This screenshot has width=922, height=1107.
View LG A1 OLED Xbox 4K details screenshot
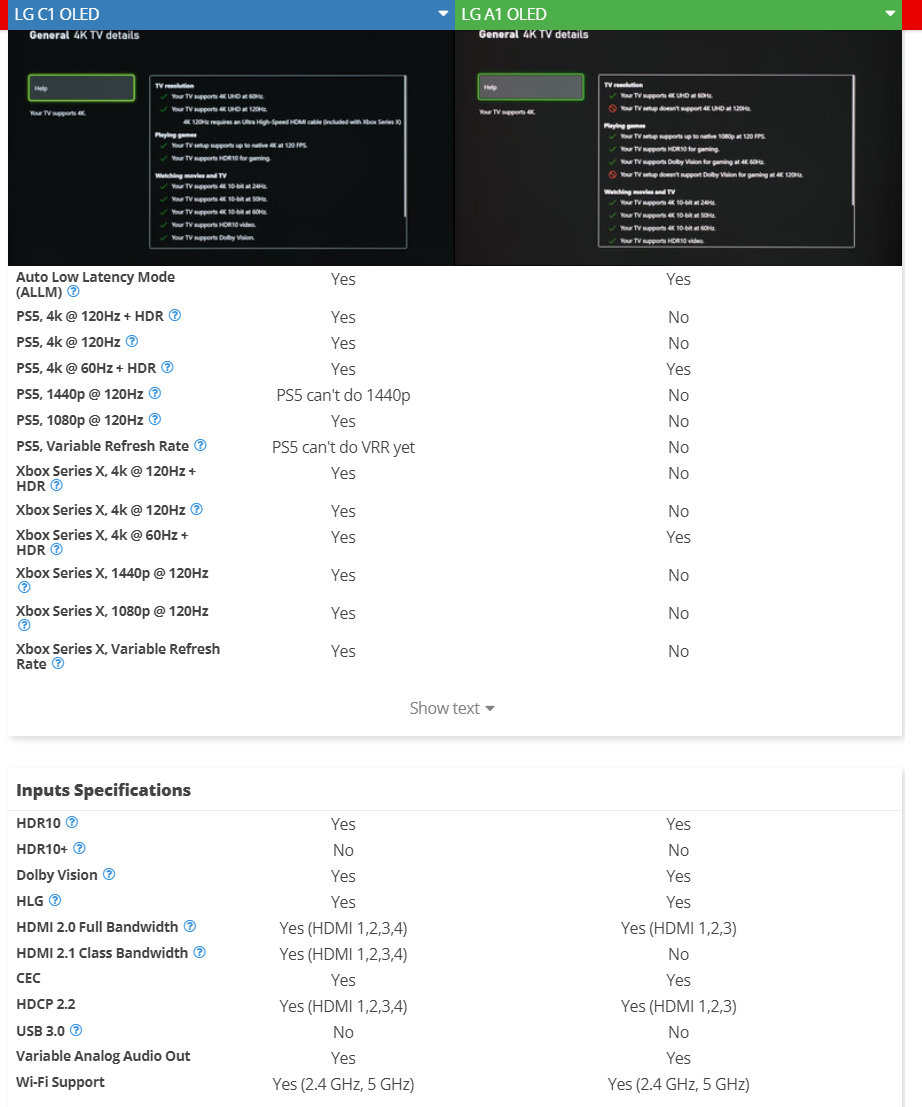pyautogui.click(x=678, y=148)
